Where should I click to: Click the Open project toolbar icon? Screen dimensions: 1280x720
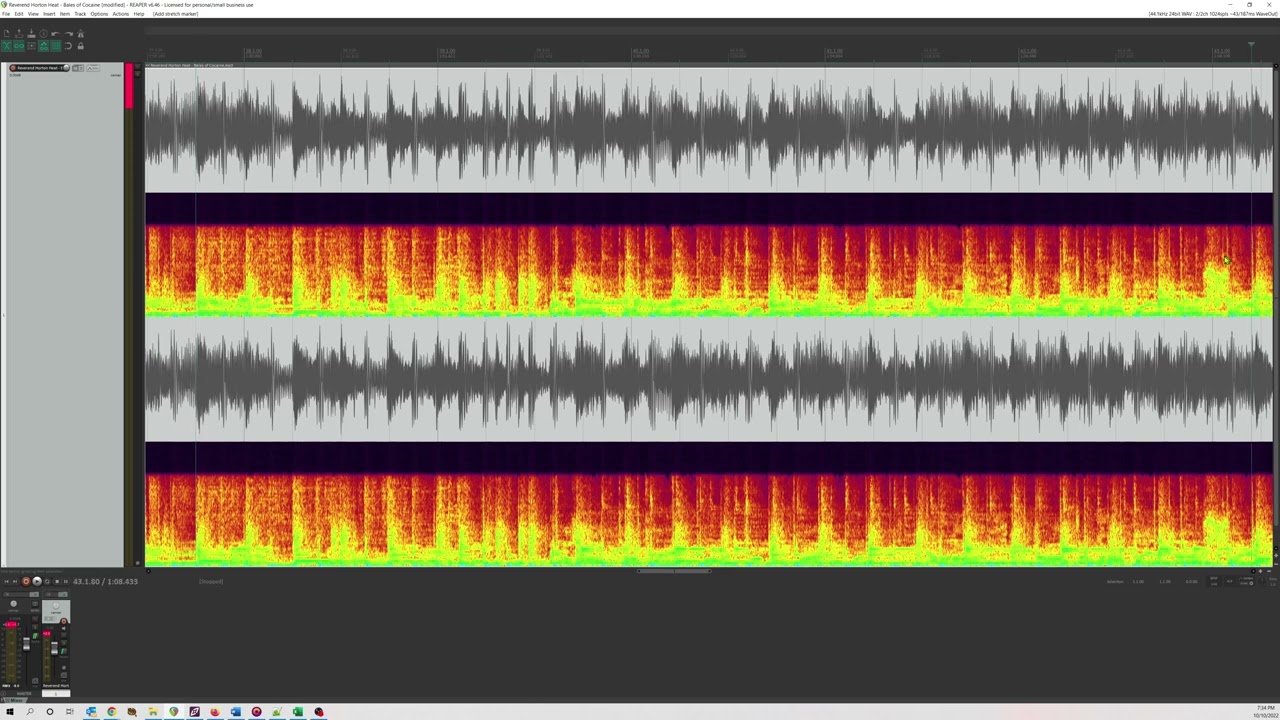[x=19, y=33]
